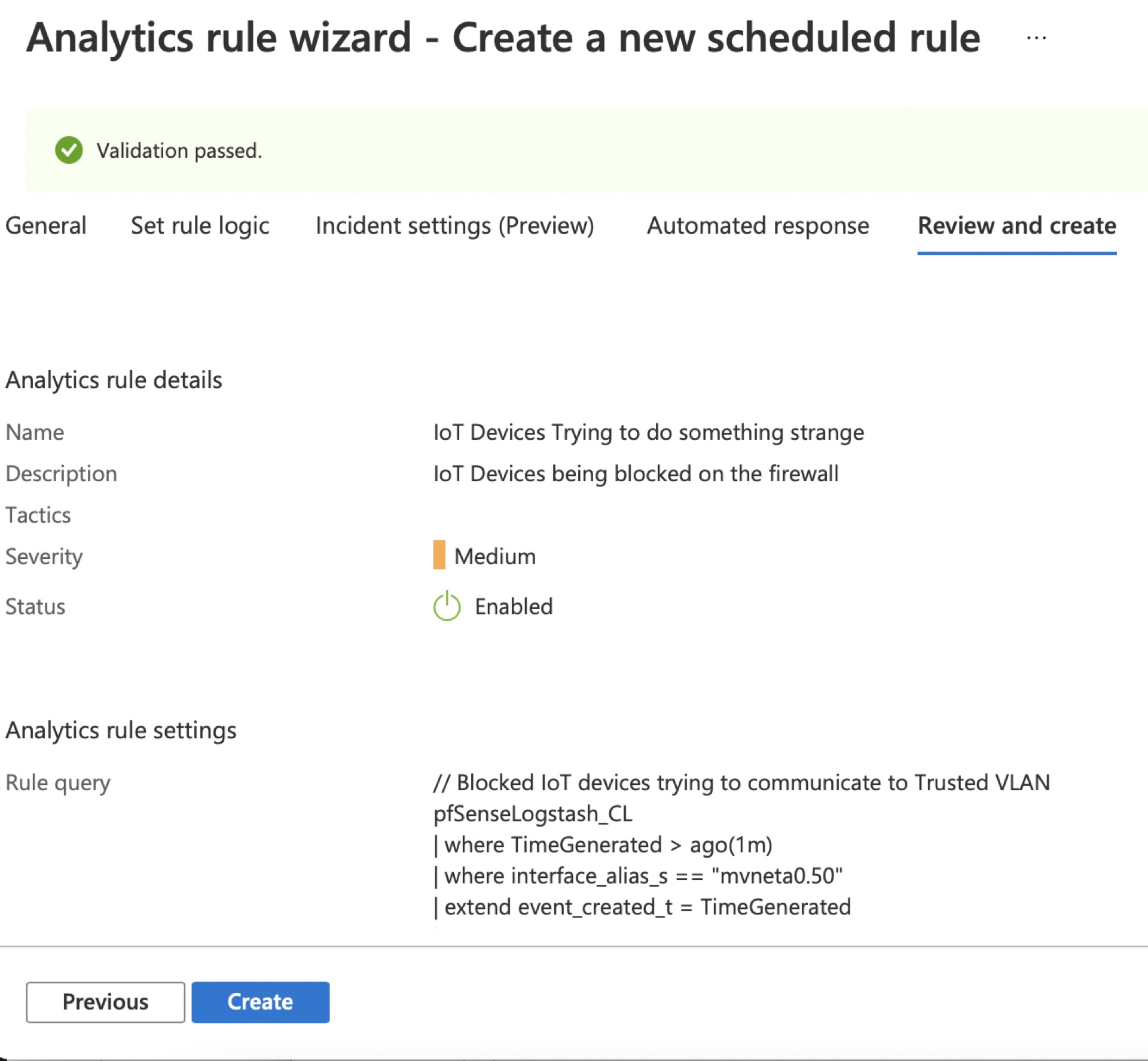Click the Analytics rule settings heading
Image resolution: width=1148 pixels, height=1061 pixels.
121,730
